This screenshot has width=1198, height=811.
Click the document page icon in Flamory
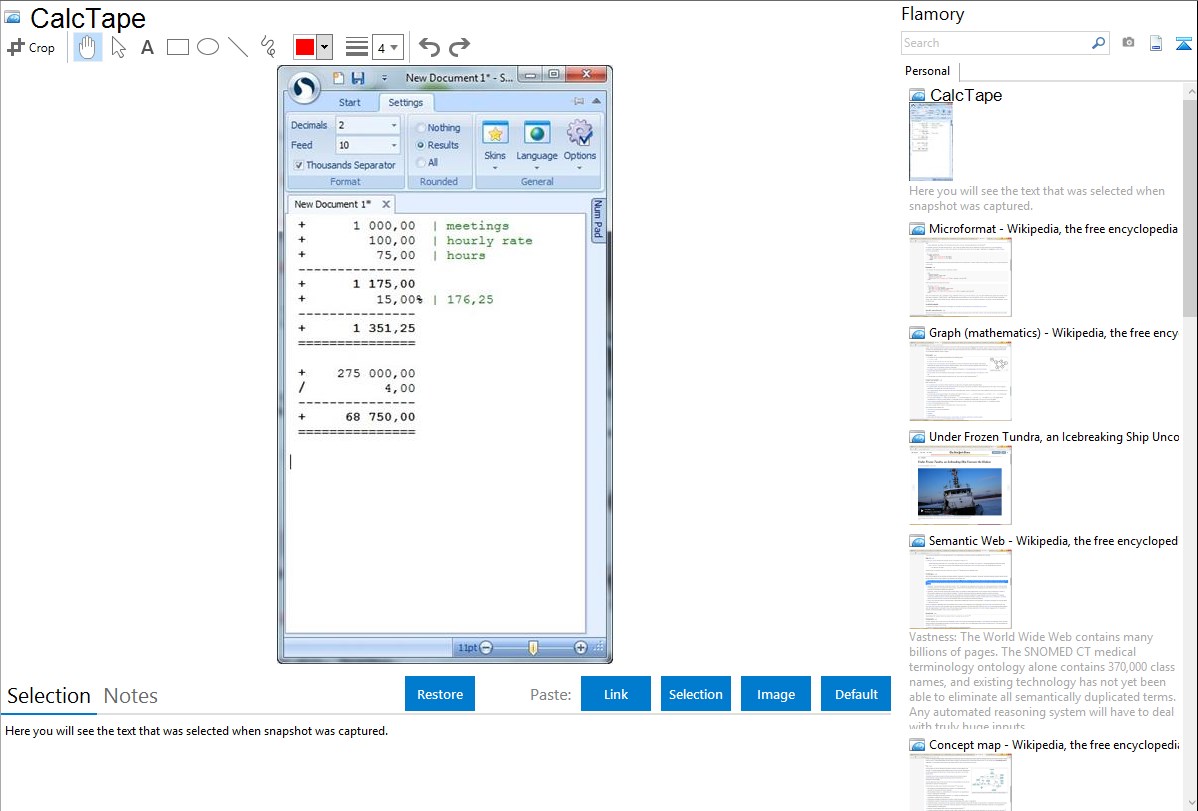1156,43
